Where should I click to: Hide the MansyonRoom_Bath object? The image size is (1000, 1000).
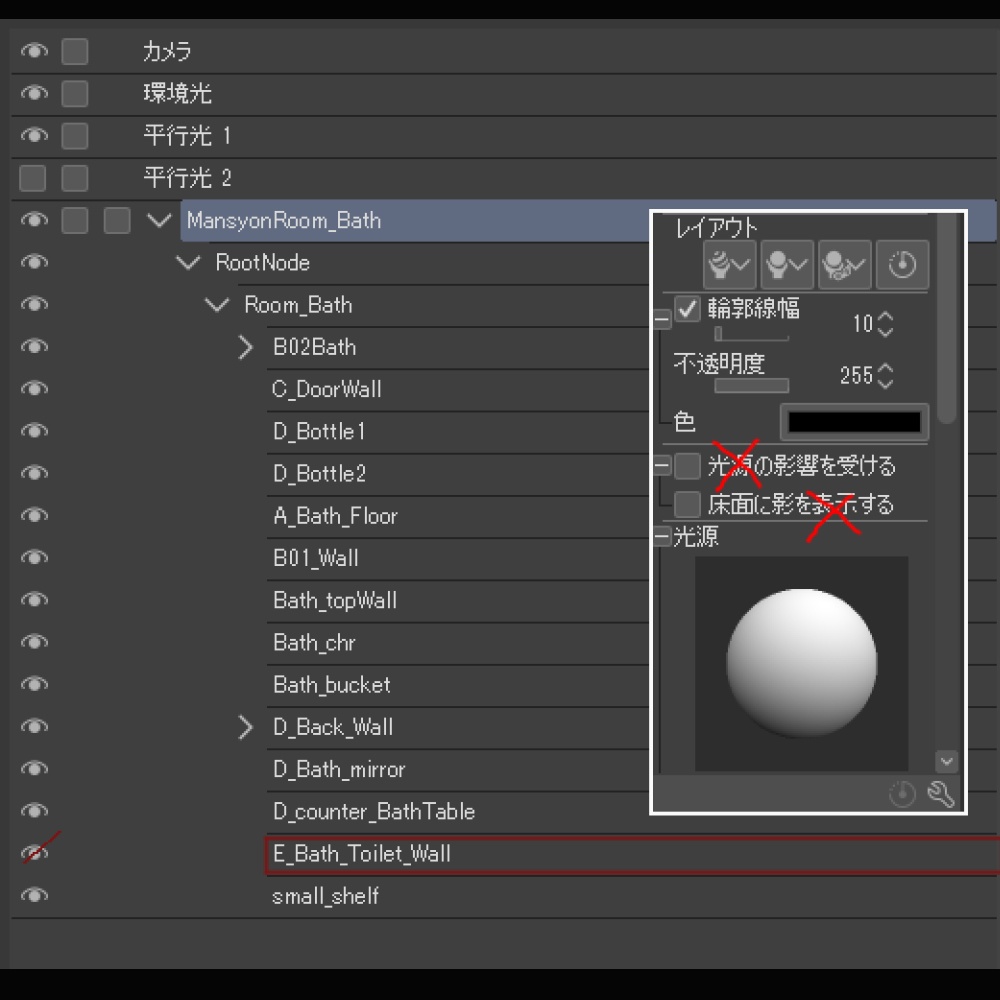point(34,220)
